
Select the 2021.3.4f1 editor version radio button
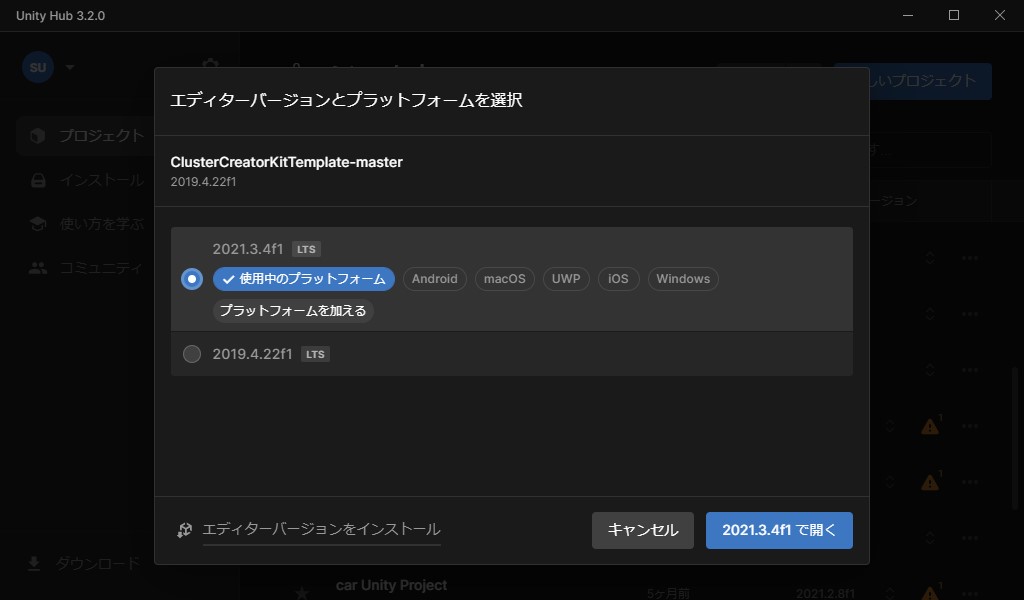192,279
